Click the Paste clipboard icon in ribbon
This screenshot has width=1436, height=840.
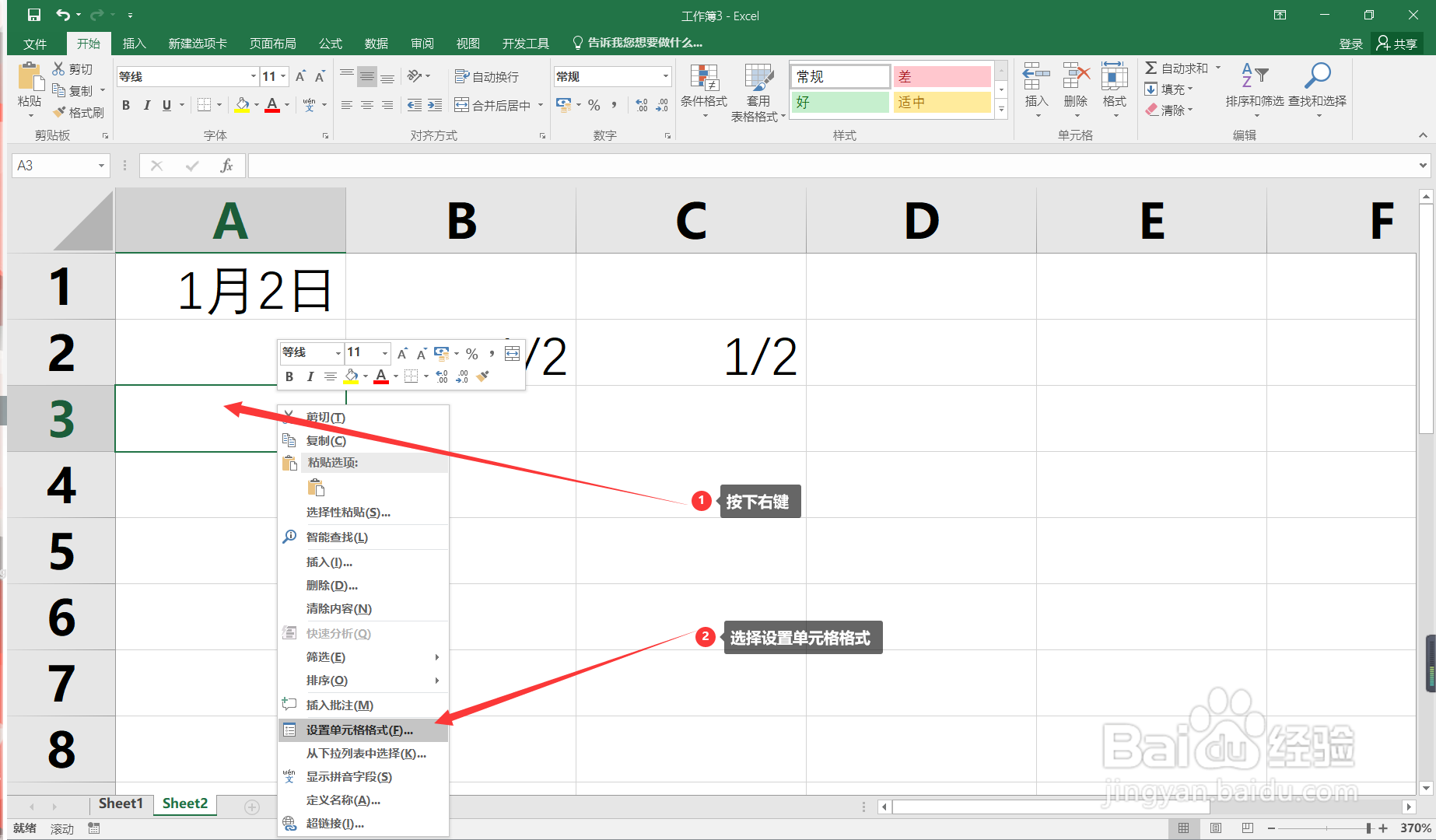pos(30,76)
